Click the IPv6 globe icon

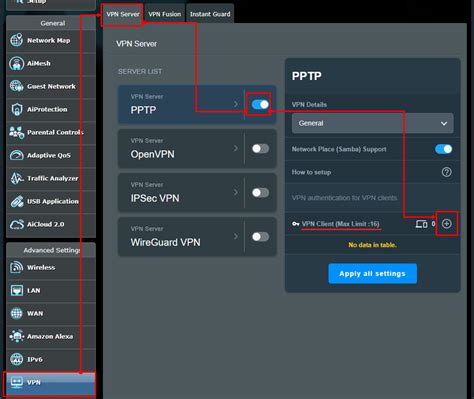click(16, 359)
